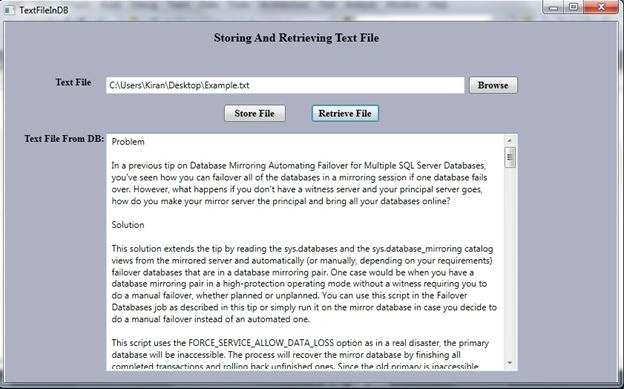
Task: Minimize the TextFileInDB window
Action: [x=554, y=7]
